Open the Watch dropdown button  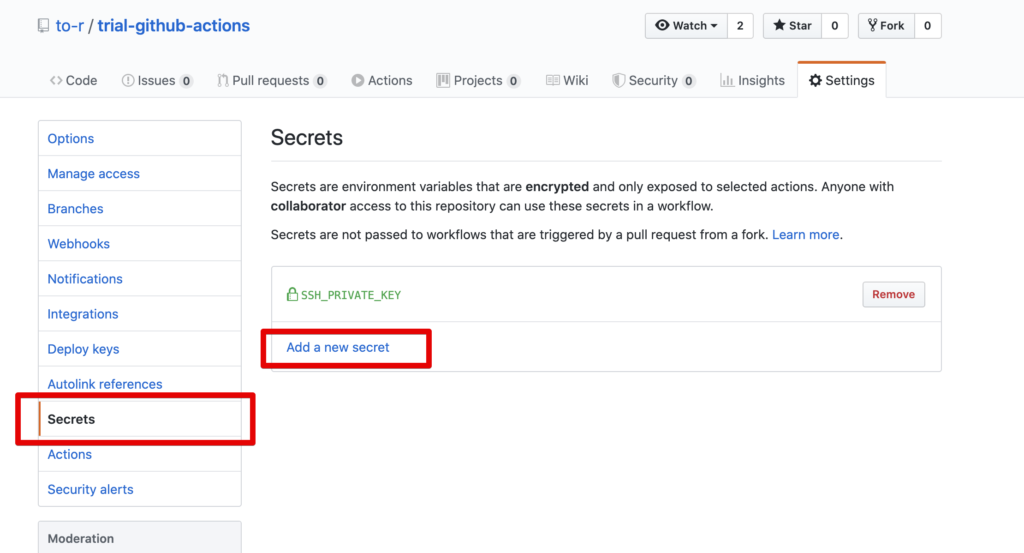(686, 25)
